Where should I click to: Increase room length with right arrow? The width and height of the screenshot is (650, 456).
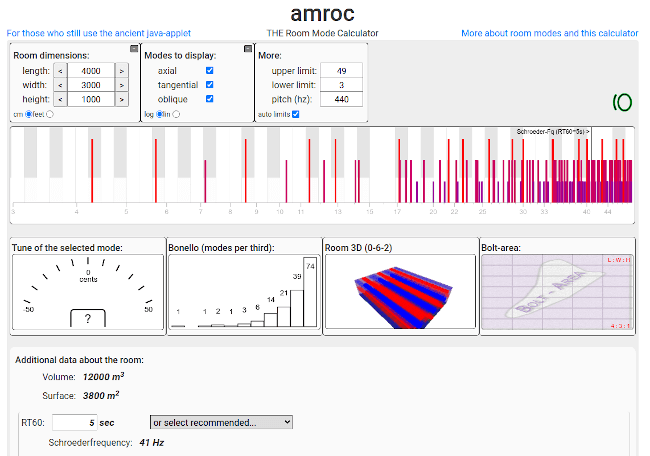coord(121,71)
